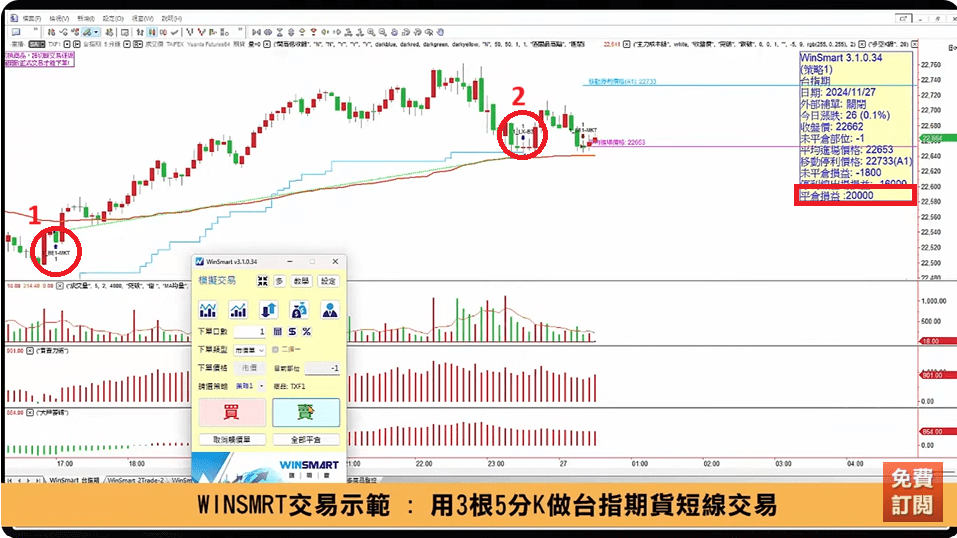The height and width of the screenshot is (538, 957).
Task: Click the 取消模價單 cancel-orders button
Action: pos(232,440)
